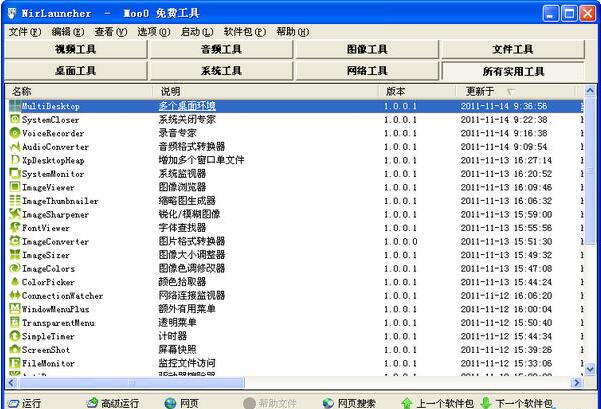Switch to the 视频工具 tab
Viewport: 601px width, 409px height.
tap(75, 49)
